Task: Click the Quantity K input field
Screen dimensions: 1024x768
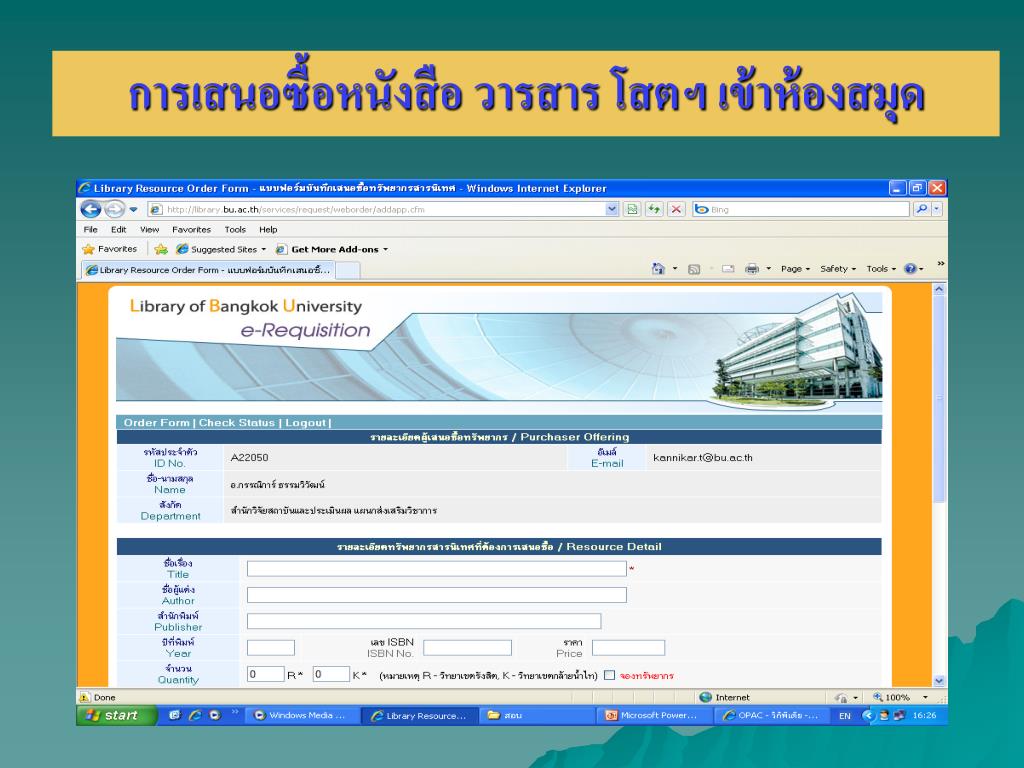Action: 331,675
